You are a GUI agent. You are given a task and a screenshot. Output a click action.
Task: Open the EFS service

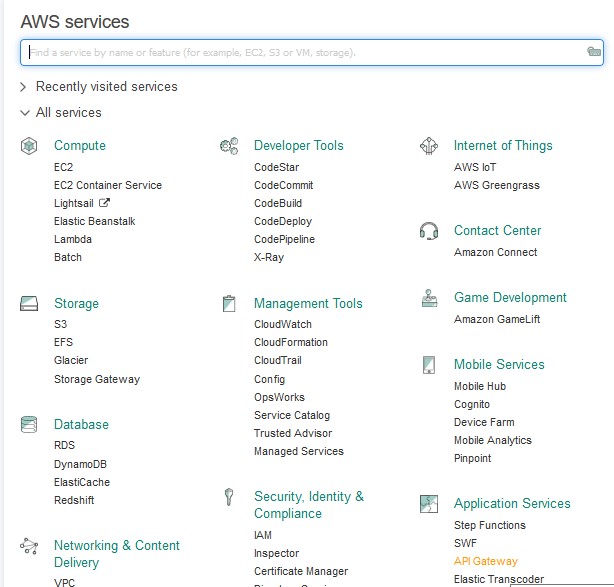coord(63,342)
